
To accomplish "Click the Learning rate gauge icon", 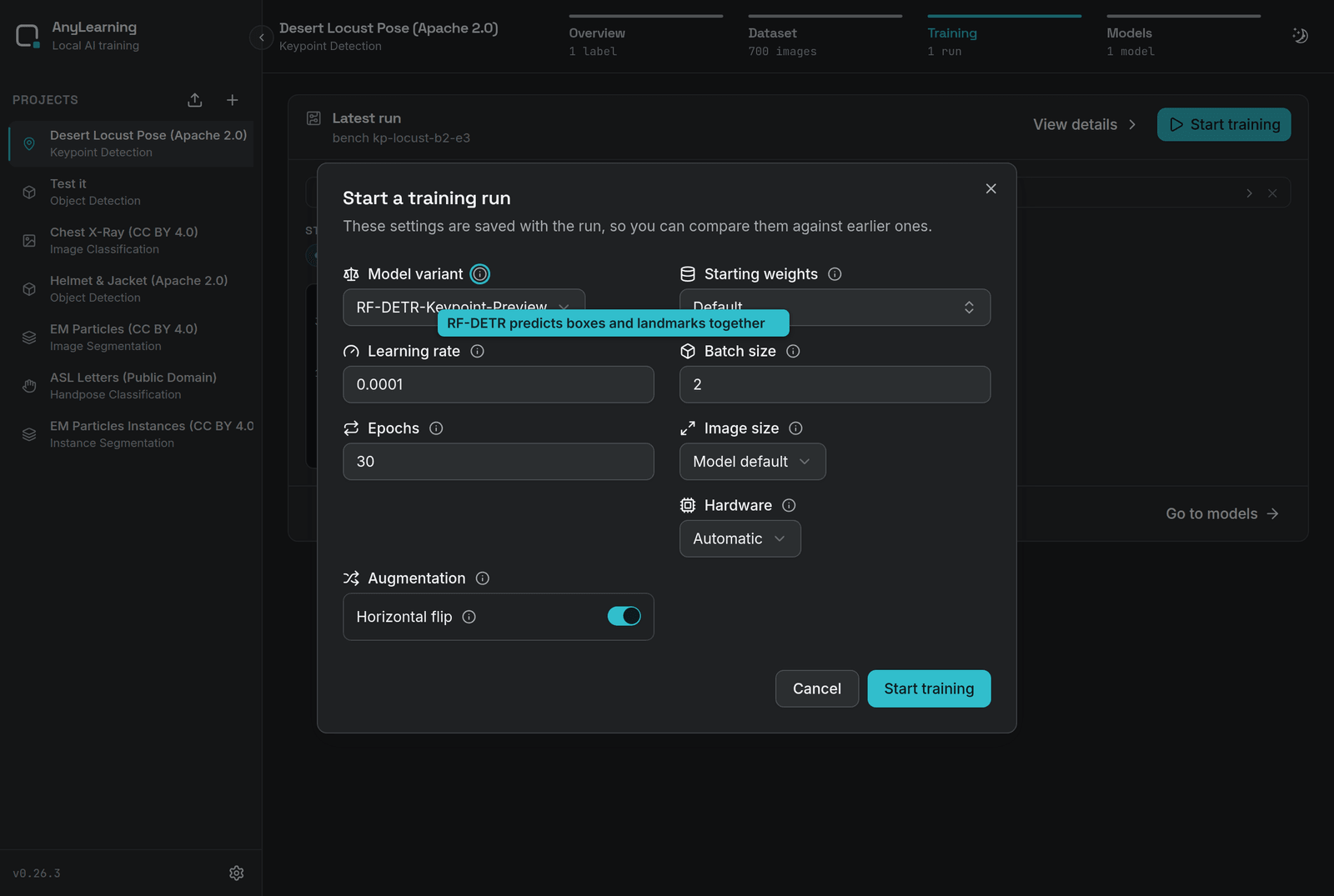I will coord(351,352).
